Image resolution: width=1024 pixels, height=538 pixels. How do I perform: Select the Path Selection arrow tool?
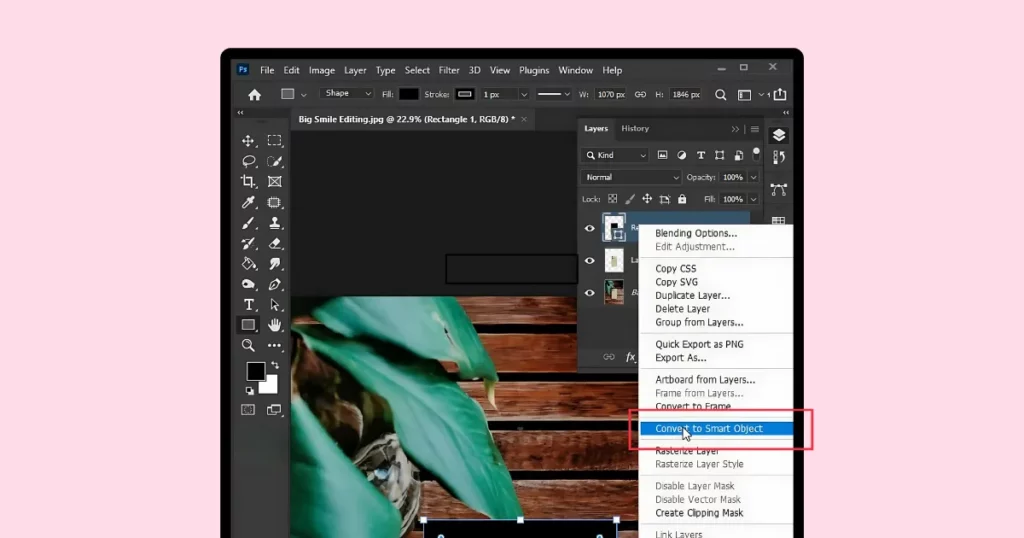click(274, 305)
